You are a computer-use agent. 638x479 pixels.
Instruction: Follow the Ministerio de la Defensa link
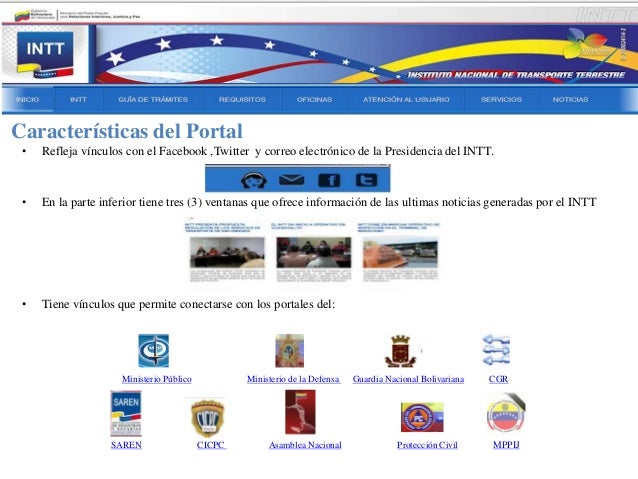293,379
